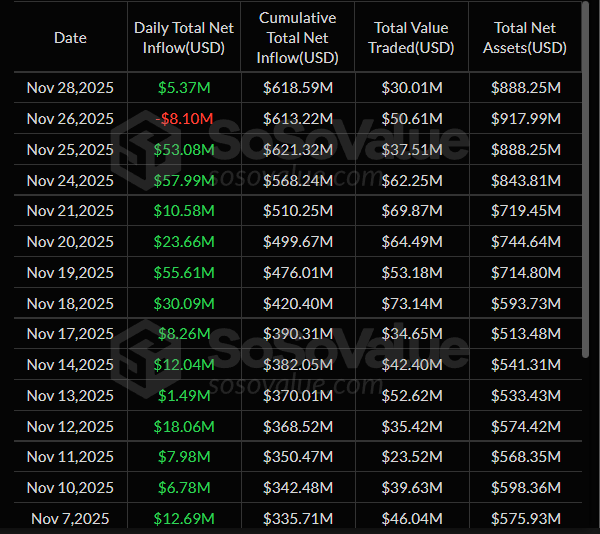Select the Nov 28,2025 date cell
Image resolution: width=600 pixels, height=534 pixels.
70,88
